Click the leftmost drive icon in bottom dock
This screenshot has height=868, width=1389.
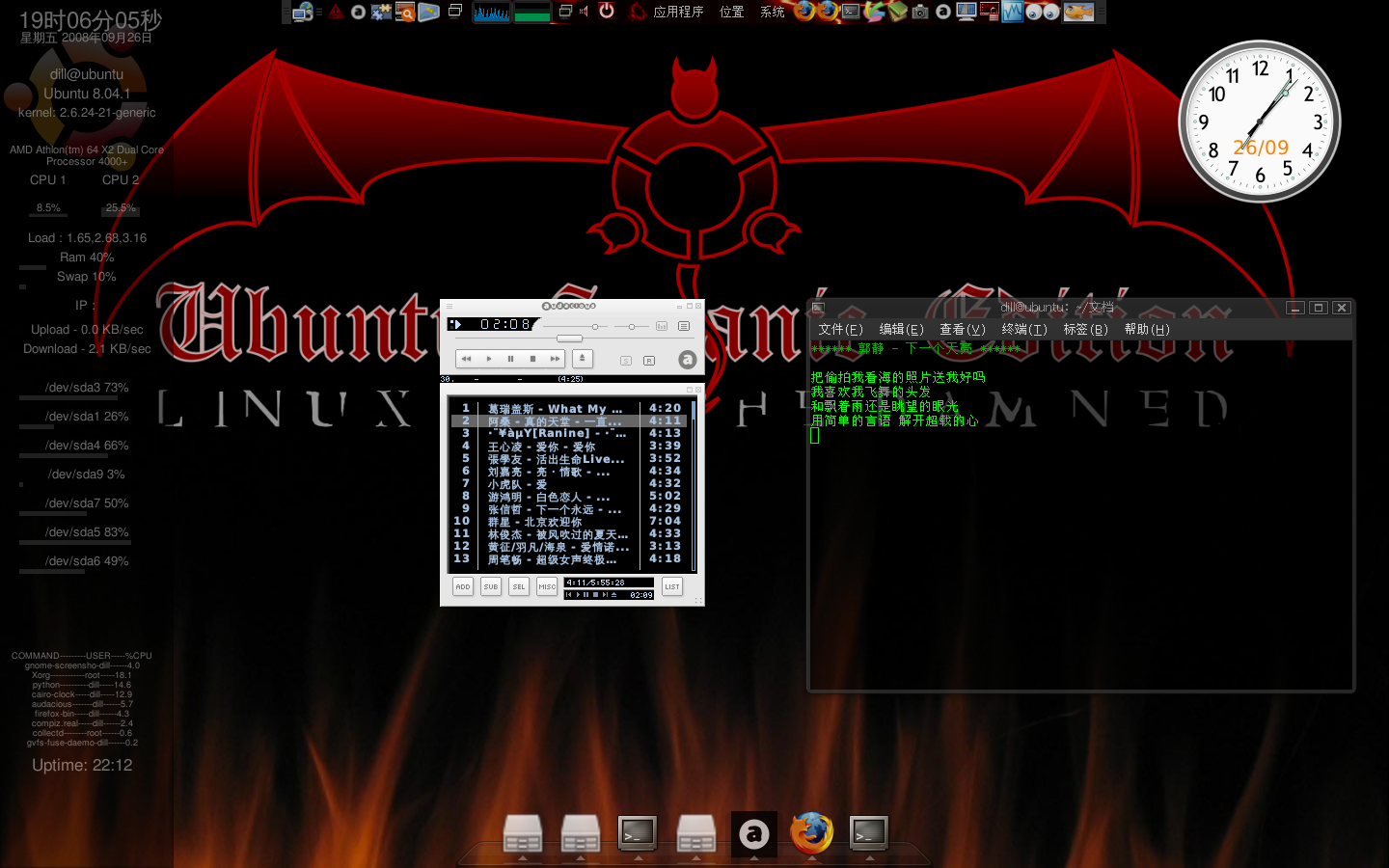coord(523,833)
